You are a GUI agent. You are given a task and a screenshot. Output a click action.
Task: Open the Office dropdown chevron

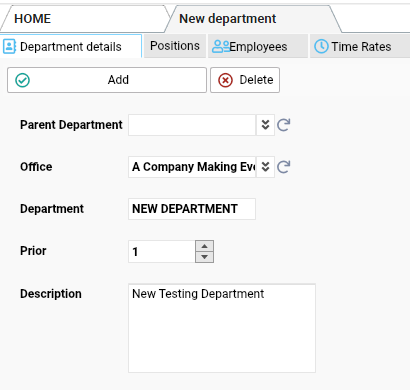[265, 167]
